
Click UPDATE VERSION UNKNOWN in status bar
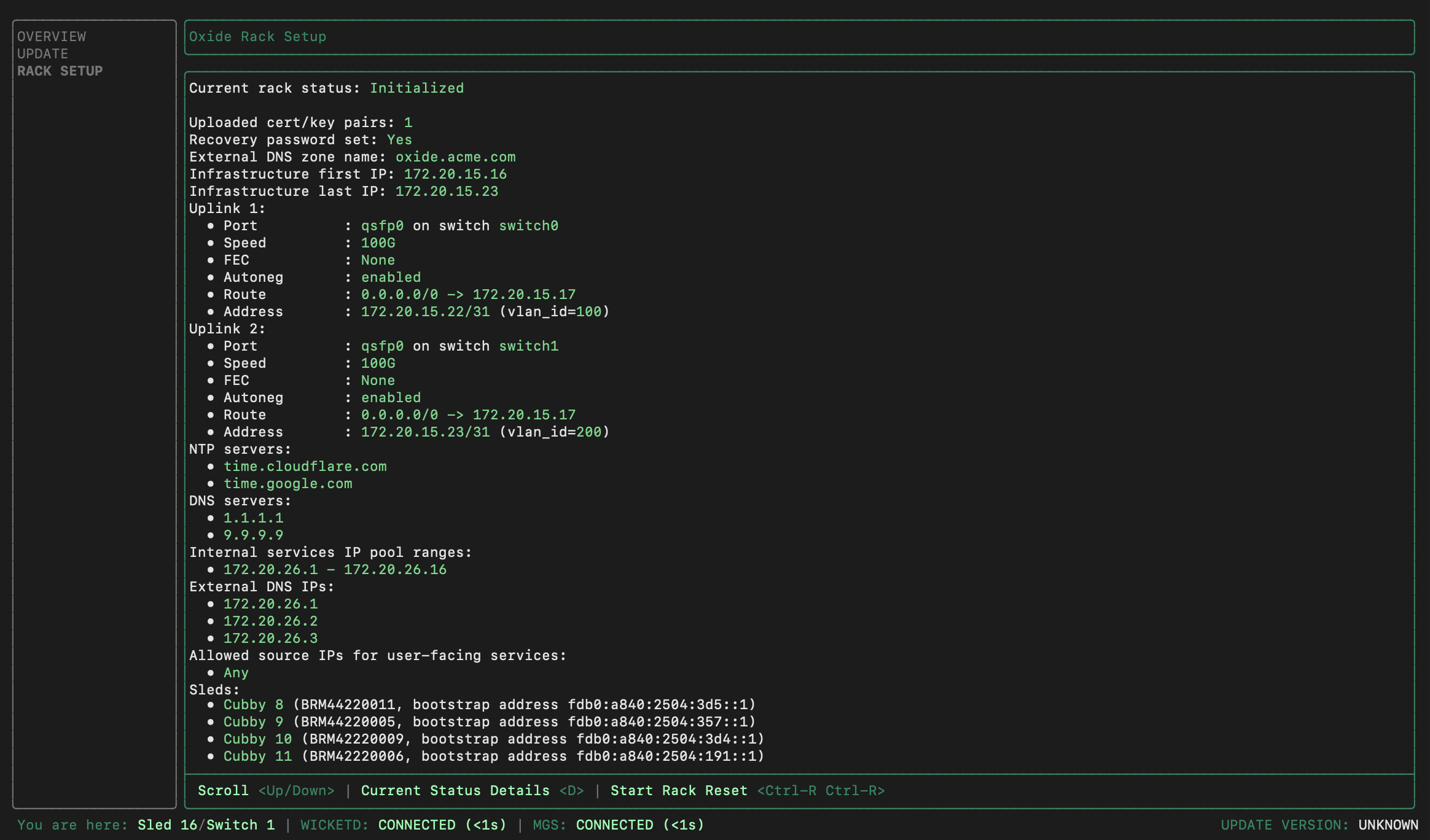[x=1319, y=825]
